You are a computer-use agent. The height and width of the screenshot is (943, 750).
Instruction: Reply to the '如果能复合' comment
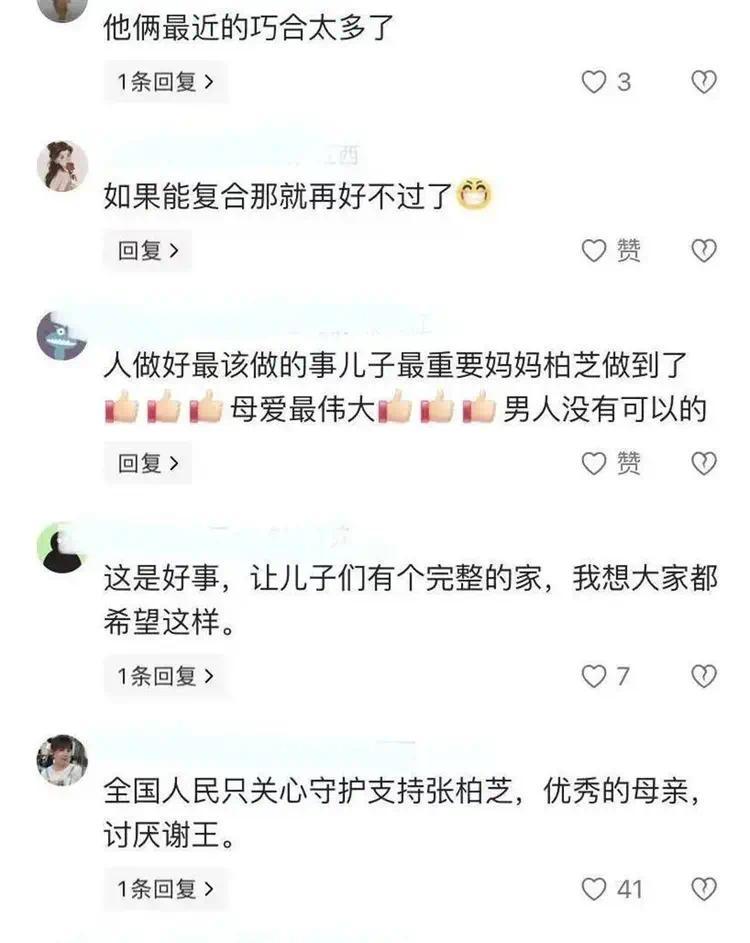pos(148,250)
